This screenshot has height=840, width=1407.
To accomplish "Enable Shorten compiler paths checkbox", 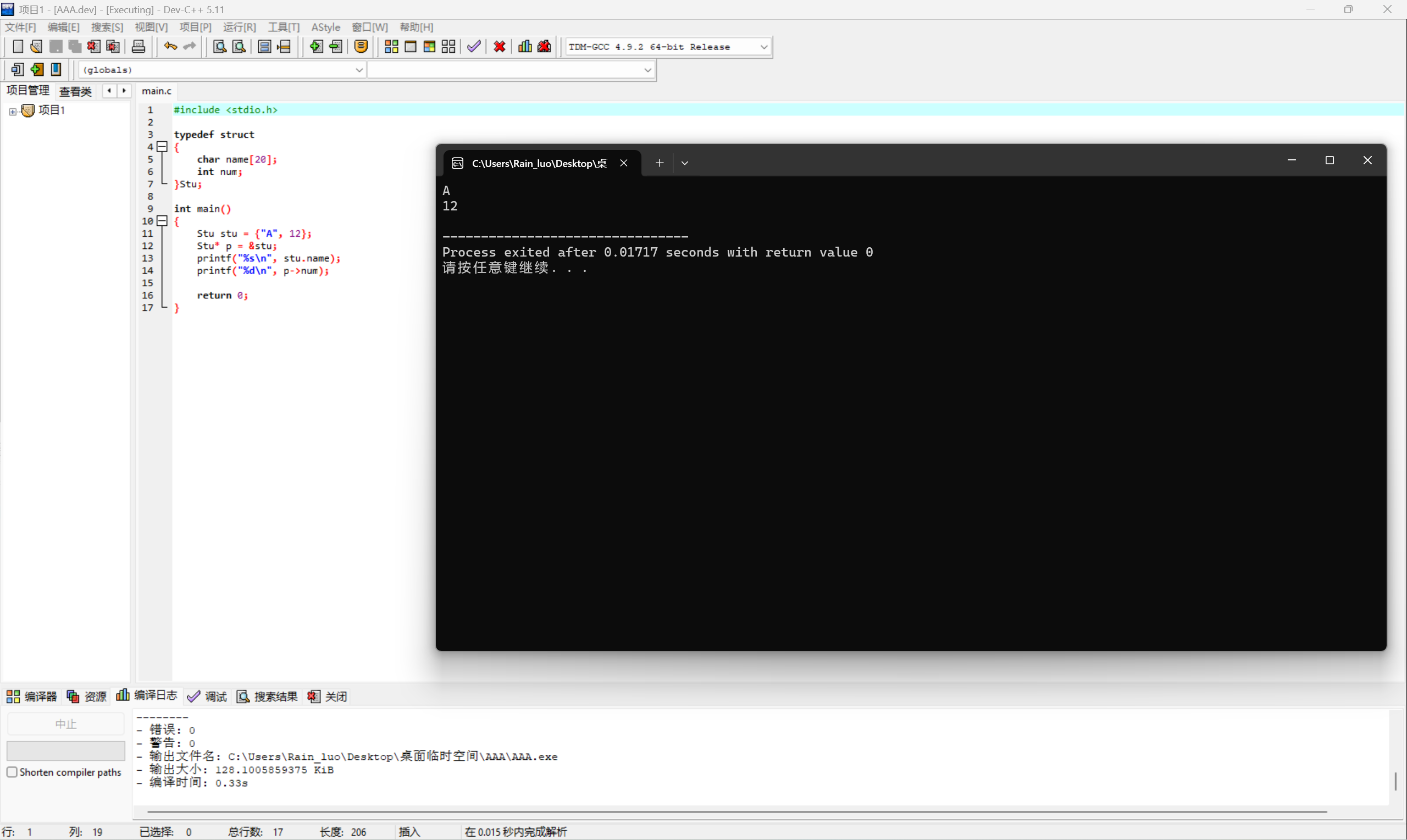I will [x=12, y=772].
